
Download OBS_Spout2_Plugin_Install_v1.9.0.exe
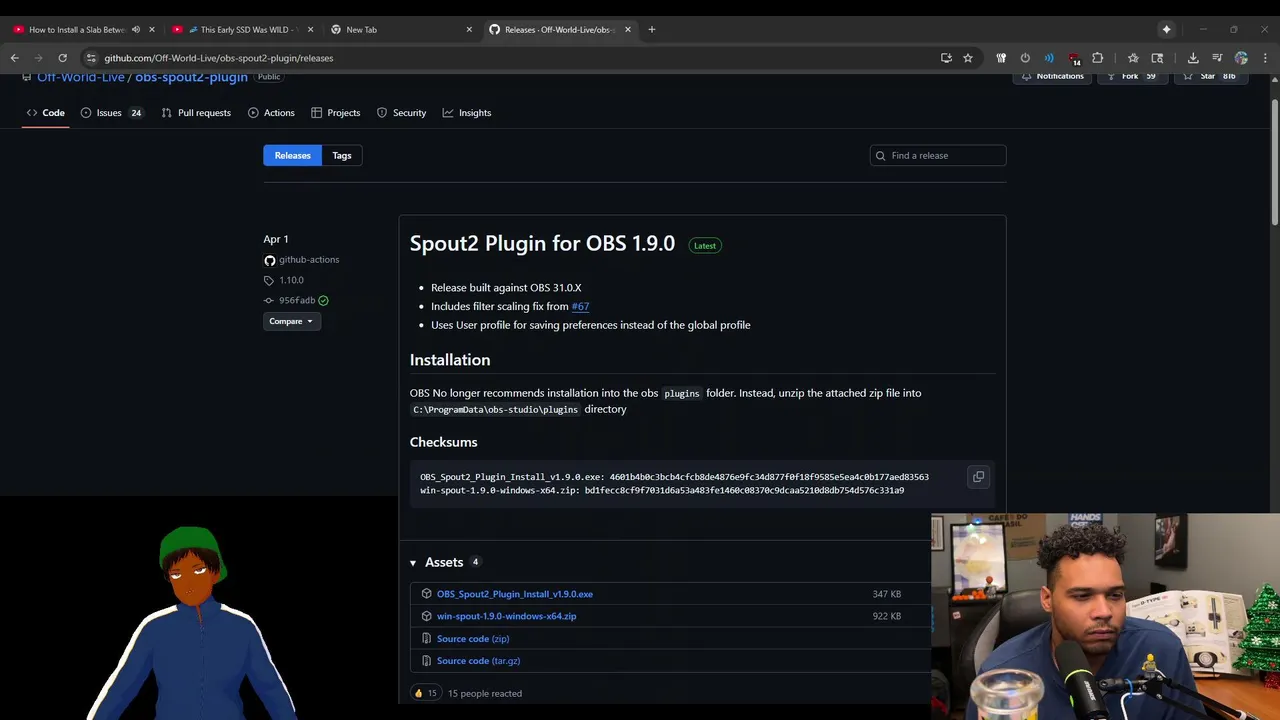(x=515, y=594)
